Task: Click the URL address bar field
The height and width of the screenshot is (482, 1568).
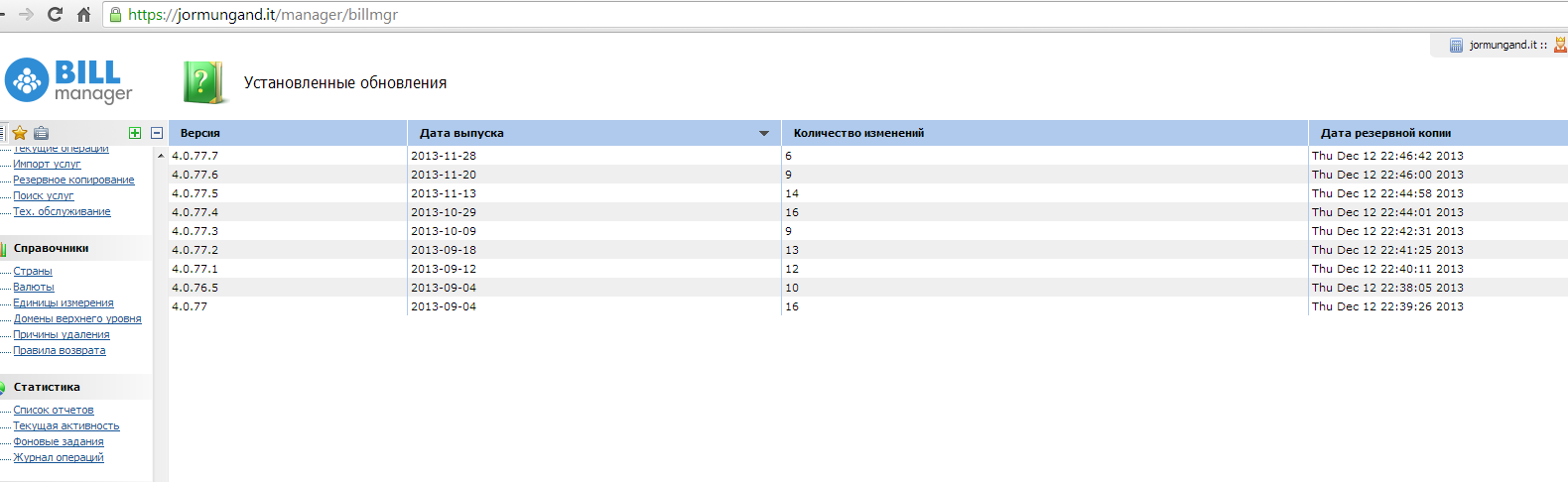Action: tap(794, 15)
